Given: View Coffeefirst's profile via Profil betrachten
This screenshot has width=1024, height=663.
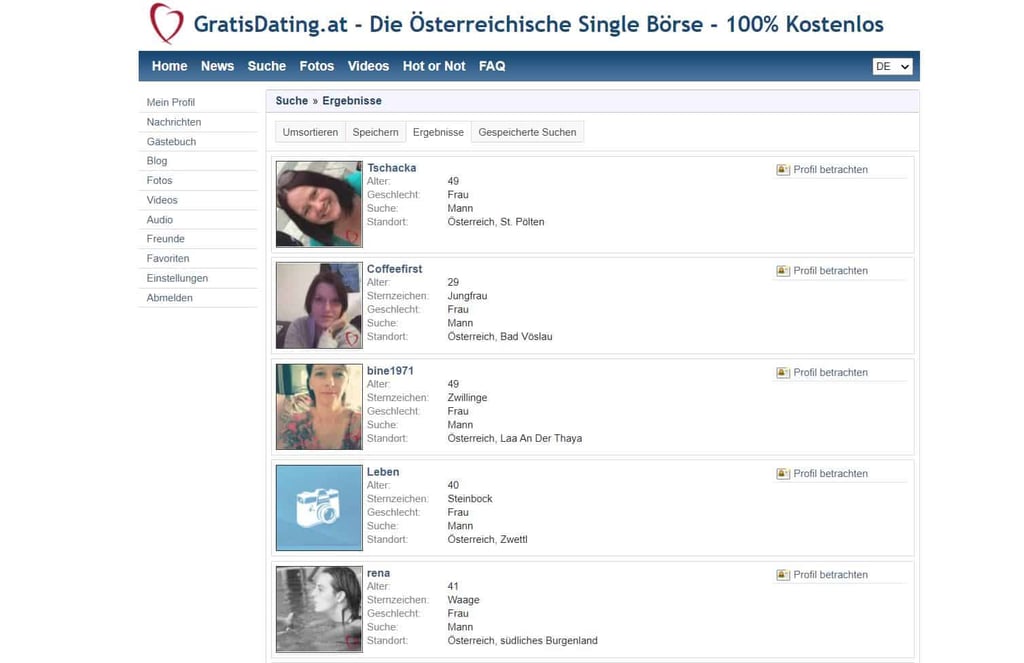Looking at the screenshot, I should [830, 271].
